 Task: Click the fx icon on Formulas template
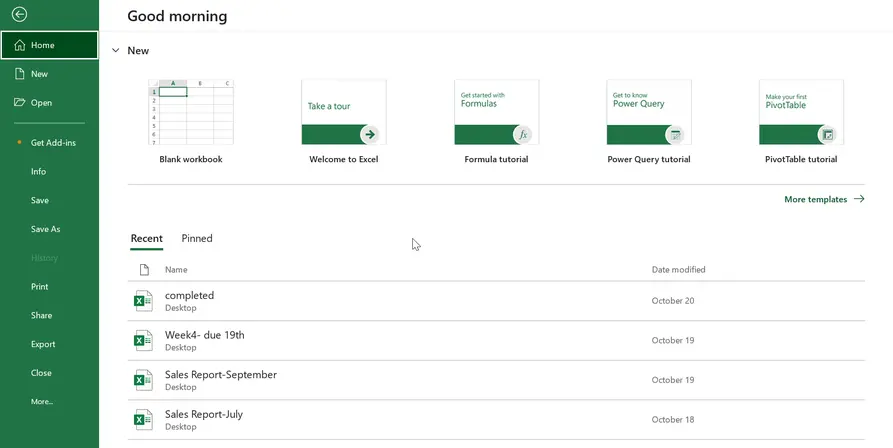point(522,135)
